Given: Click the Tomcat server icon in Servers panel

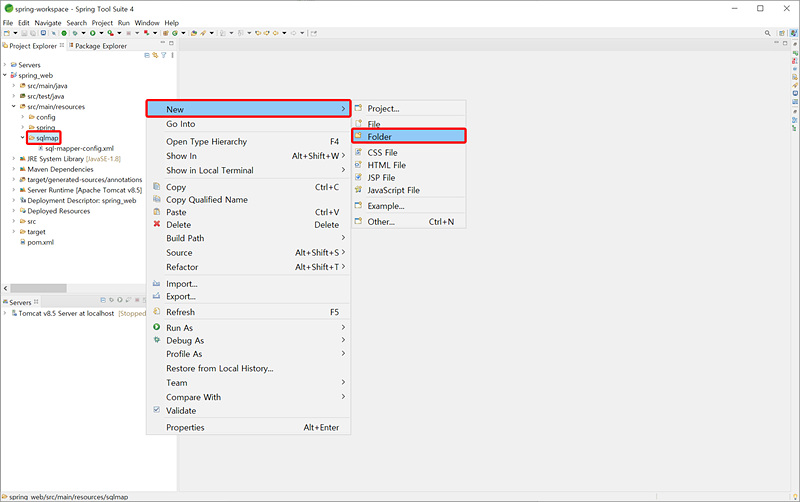Looking at the screenshot, I should (x=14, y=313).
